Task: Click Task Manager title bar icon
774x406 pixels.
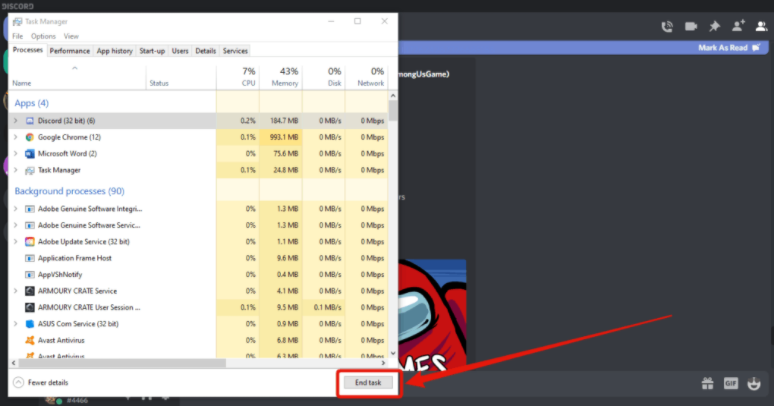Action: tap(17, 22)
